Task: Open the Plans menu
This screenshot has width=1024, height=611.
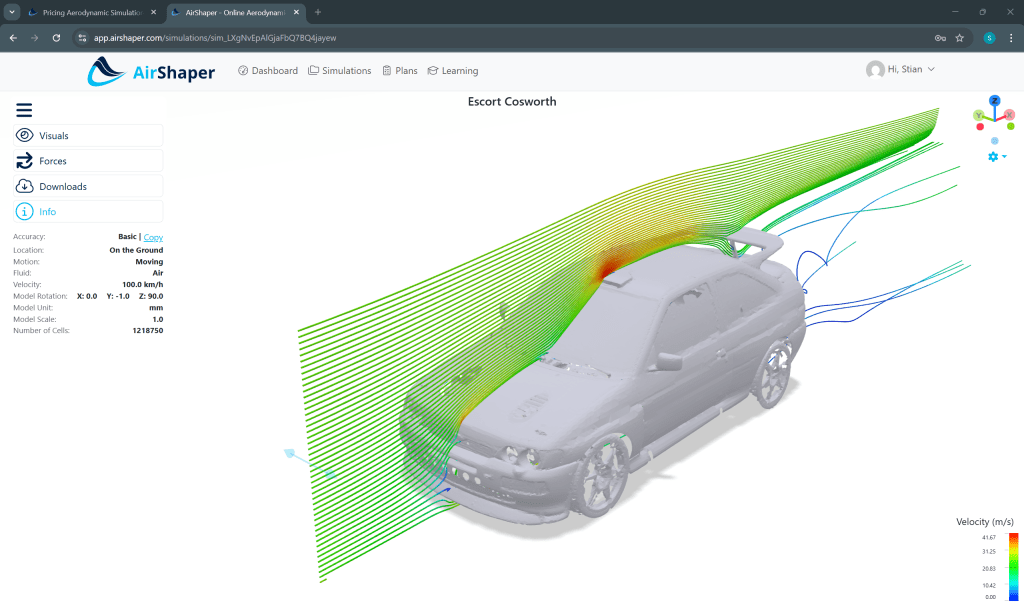Action: pos(400,71)
